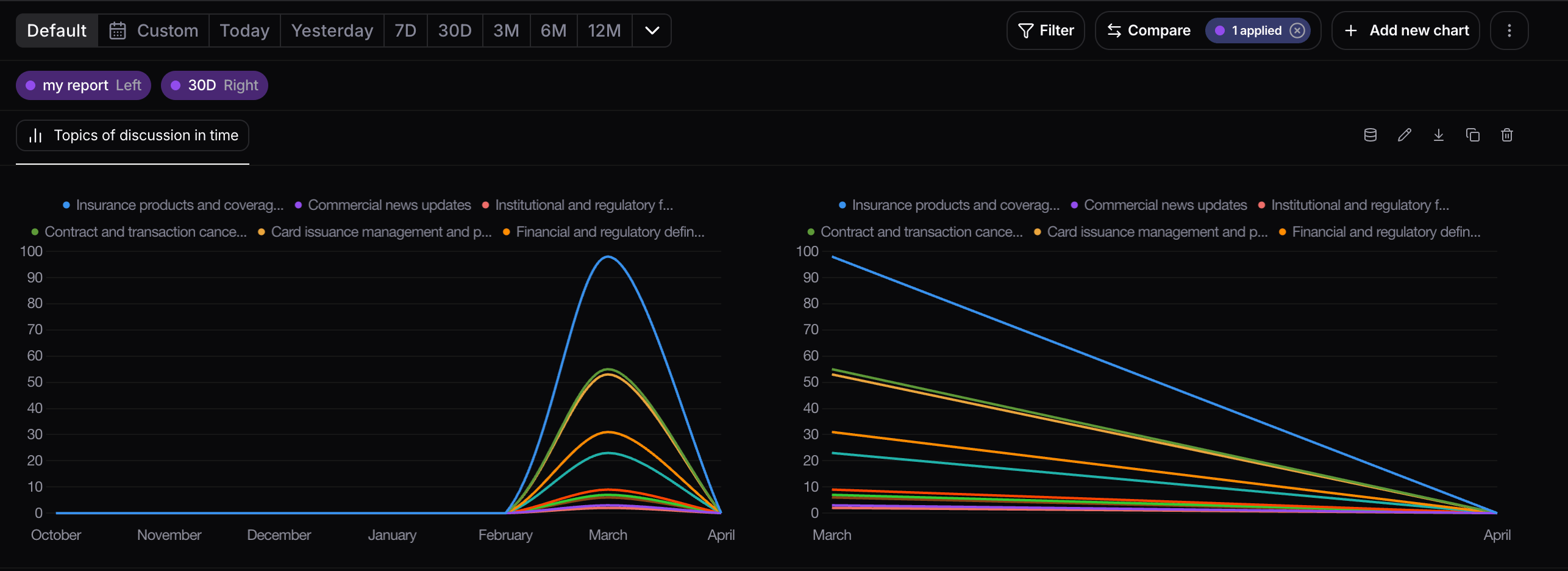Open the Filter options
The image size is (1568, 571).
point(1046,31)
